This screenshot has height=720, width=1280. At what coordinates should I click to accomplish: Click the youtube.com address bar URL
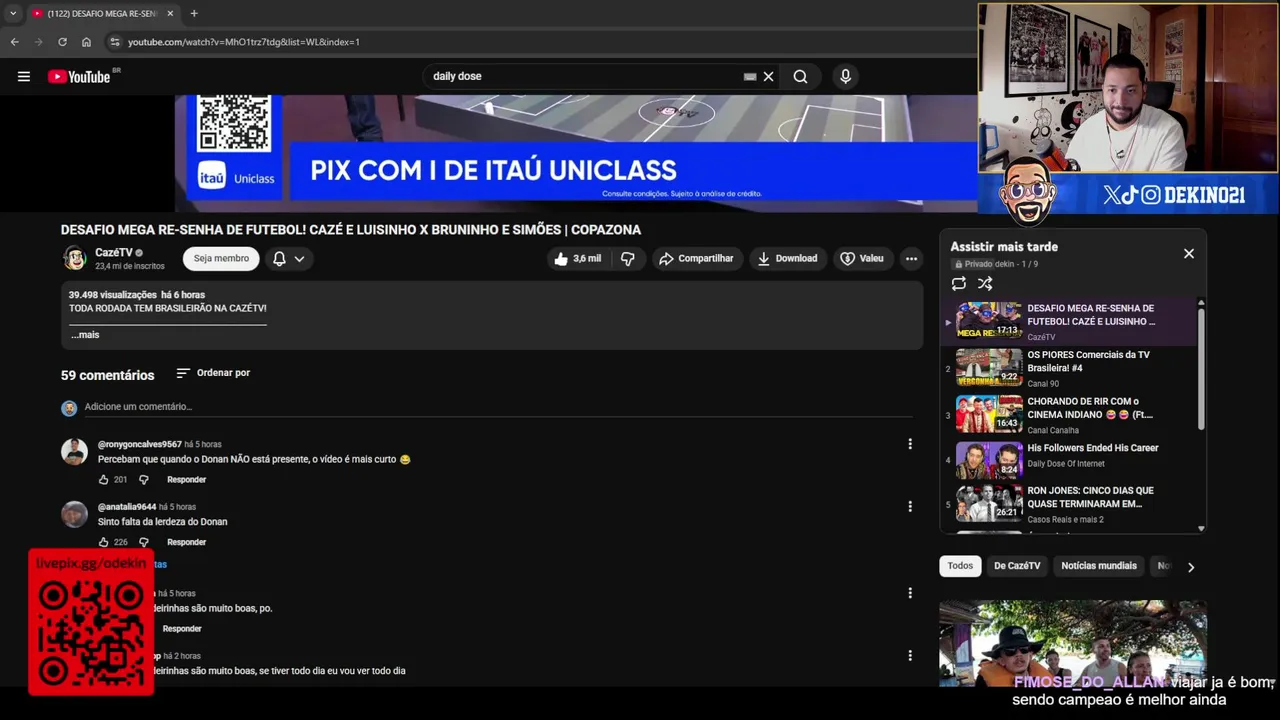(243, 42)
